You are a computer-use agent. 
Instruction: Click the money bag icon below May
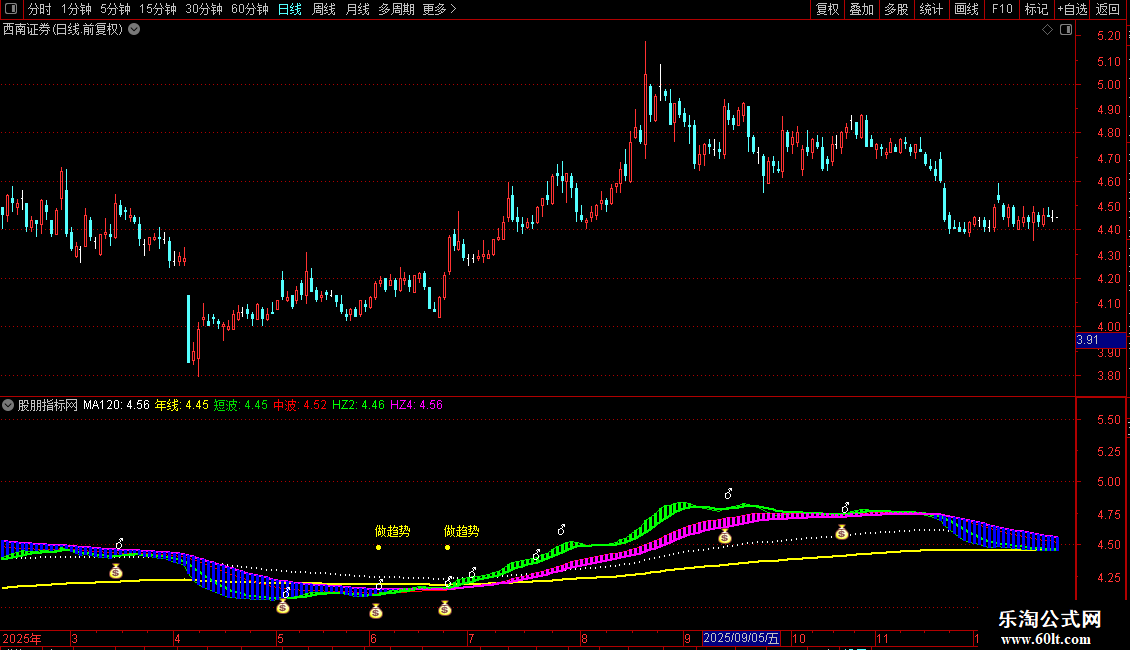pos(283,606)
